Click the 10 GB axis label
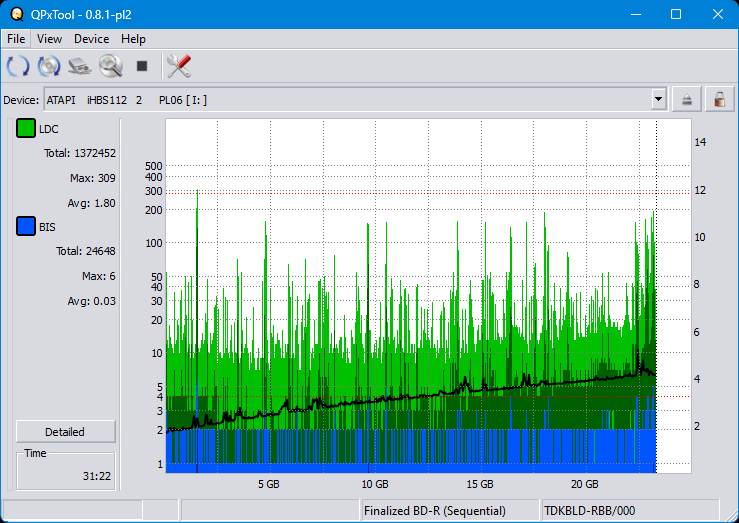Image resolution: width=739 pixels, height=523 pixels. click(375, 484)
